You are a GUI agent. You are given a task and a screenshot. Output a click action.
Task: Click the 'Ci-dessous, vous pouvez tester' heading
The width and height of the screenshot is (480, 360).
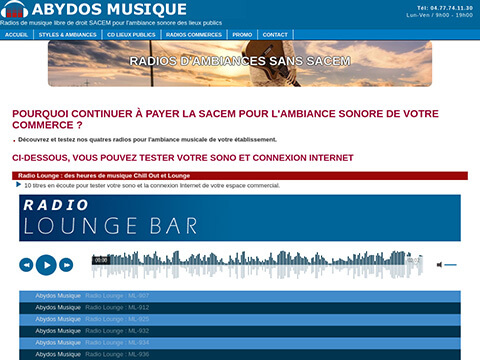click(x=183, y=158)
